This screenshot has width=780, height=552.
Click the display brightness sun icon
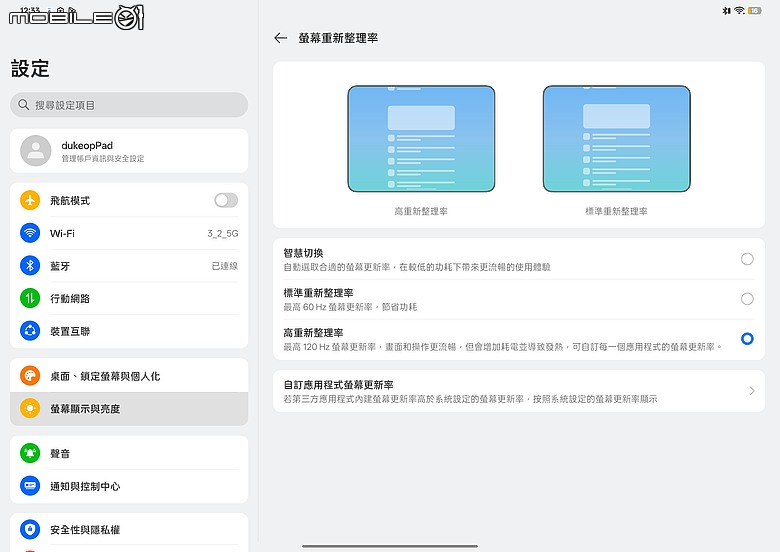30,408
